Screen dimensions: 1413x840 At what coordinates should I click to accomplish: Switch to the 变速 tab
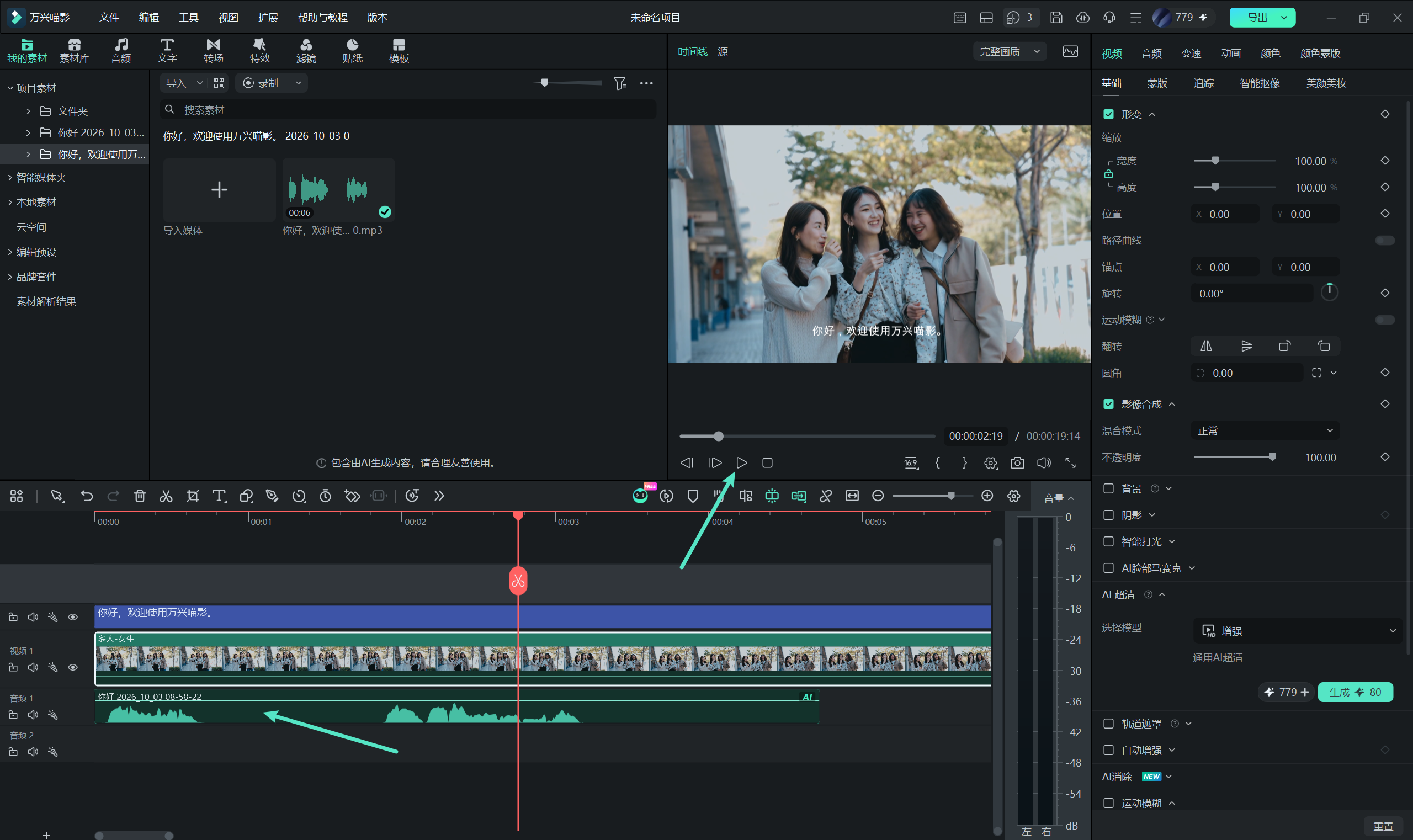tap(1191, 53)
